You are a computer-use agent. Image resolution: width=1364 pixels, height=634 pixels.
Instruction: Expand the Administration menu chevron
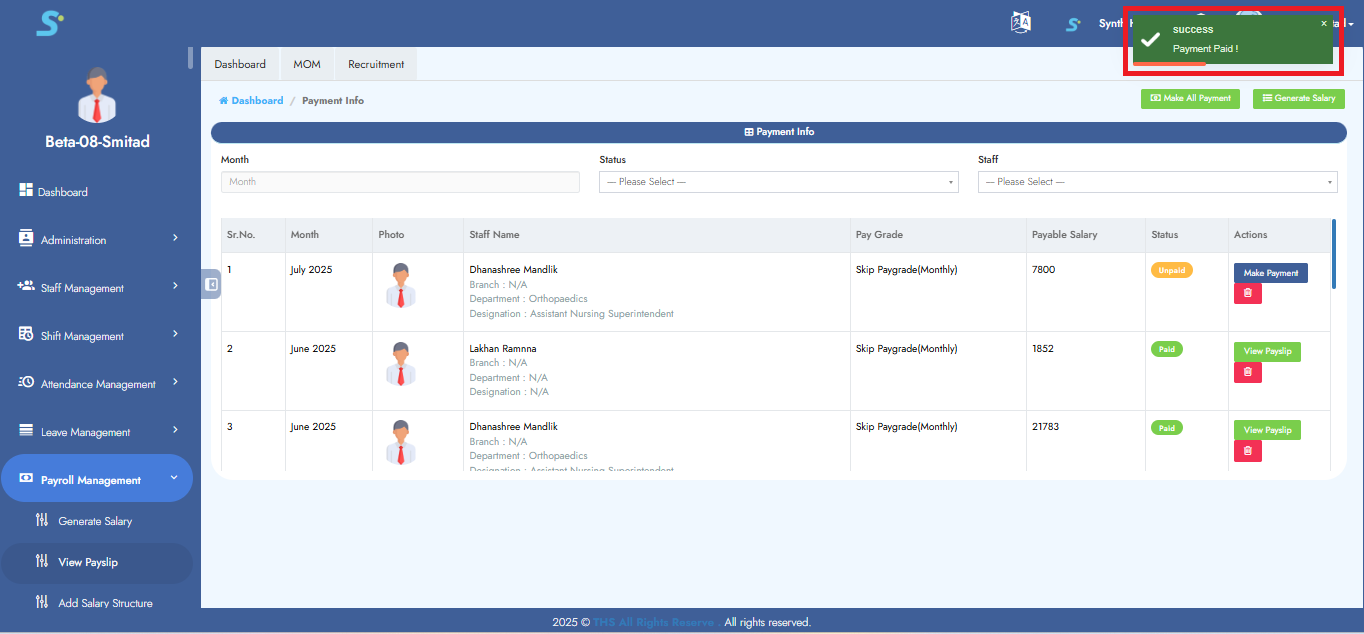click(x=175, y=239)
